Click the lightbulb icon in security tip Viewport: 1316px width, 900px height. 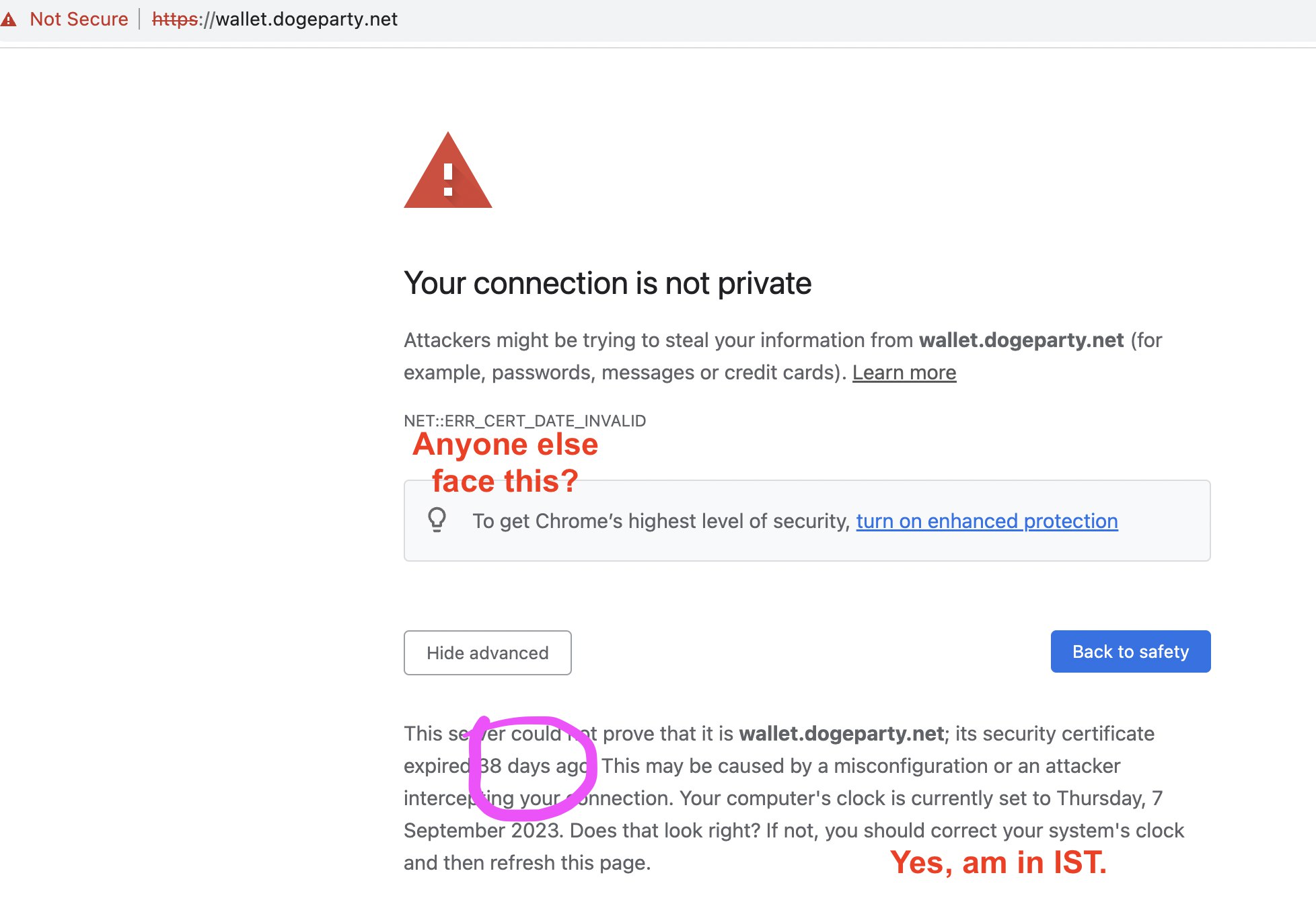coord(437,520)
